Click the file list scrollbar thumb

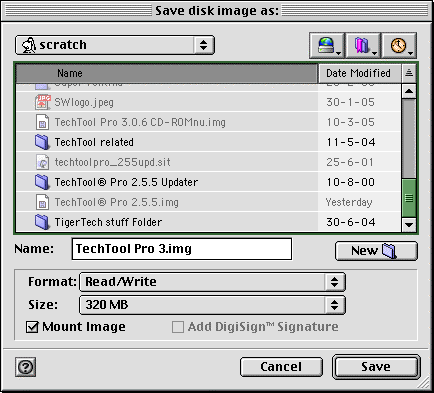[409, 198]
